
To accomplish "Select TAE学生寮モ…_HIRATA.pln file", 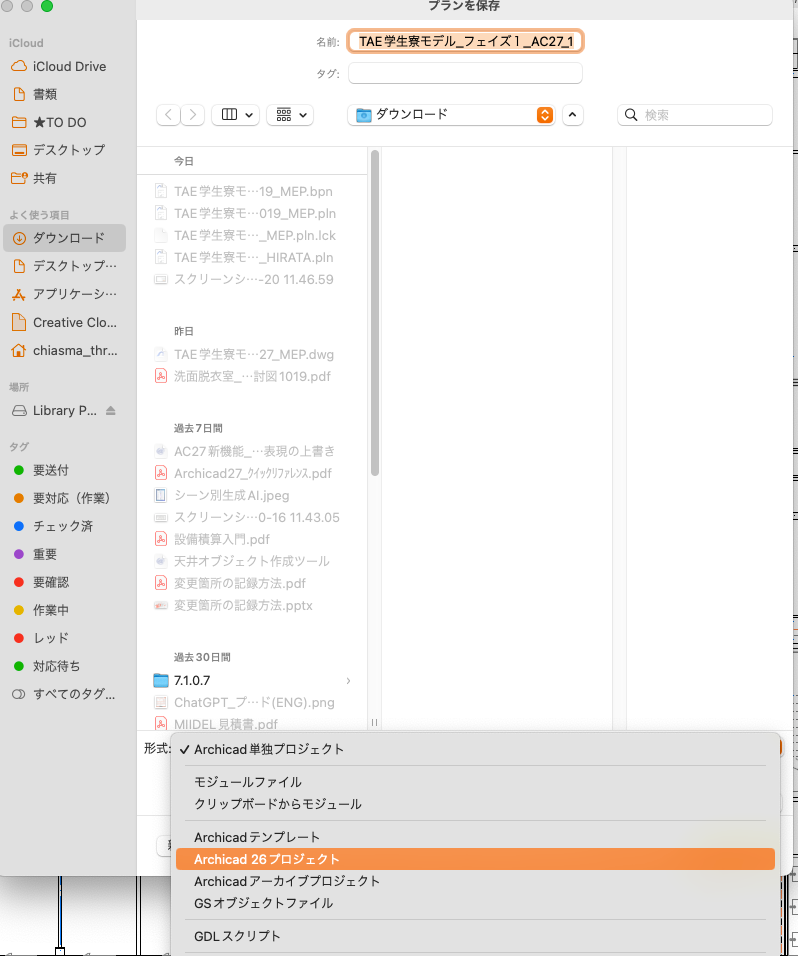I will (253, 257).
